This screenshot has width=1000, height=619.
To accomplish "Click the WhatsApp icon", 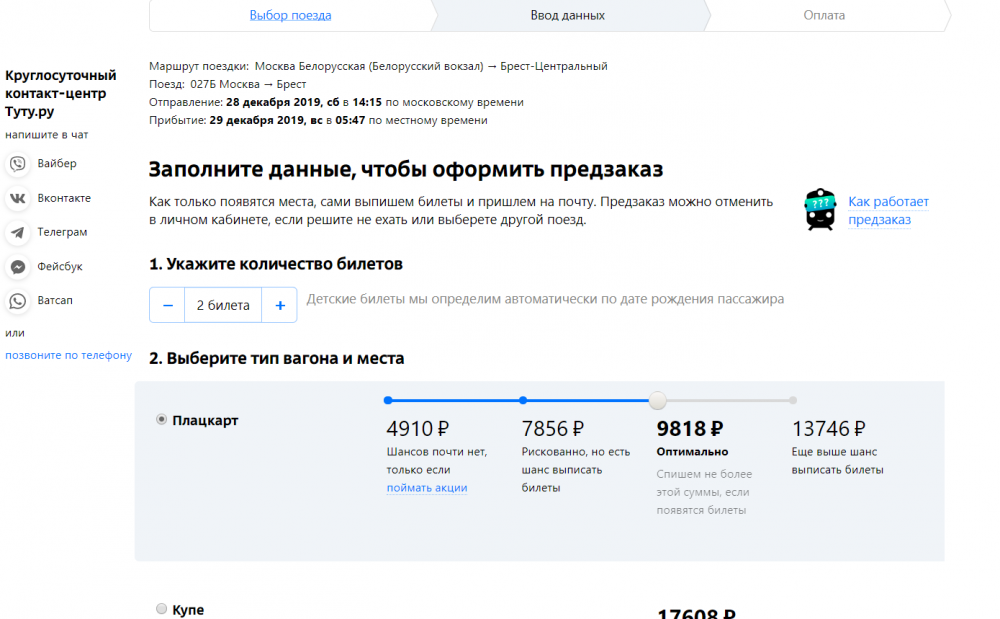I will click(17, 301).
